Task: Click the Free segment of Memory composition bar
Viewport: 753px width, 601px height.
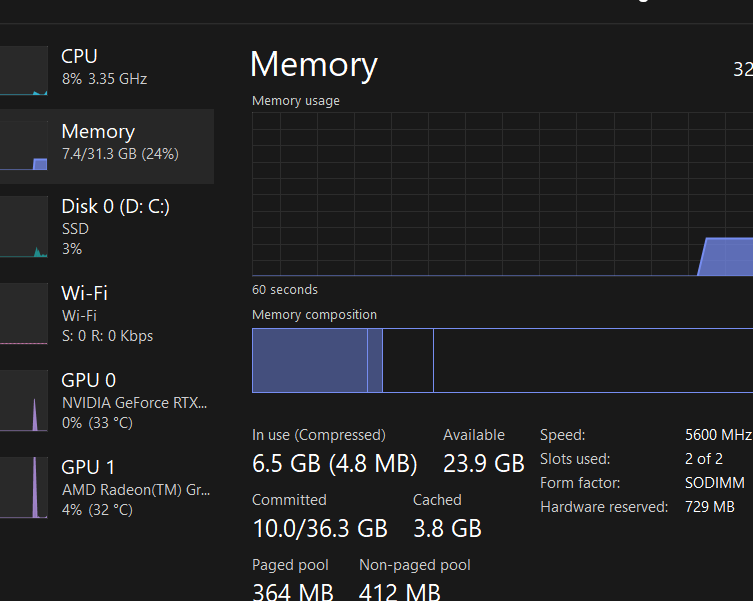Action: [590, 360]
